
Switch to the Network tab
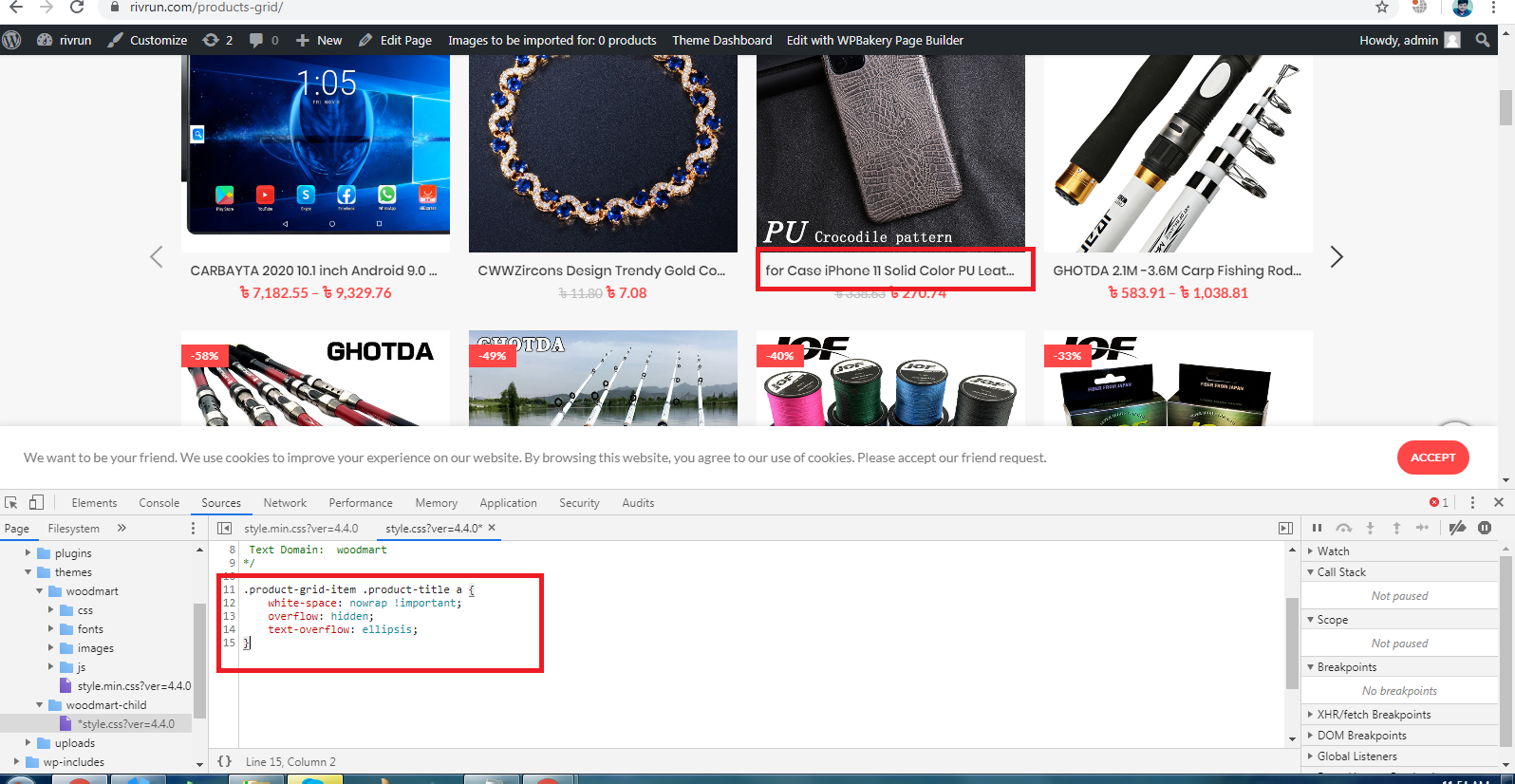click(285, 503)
